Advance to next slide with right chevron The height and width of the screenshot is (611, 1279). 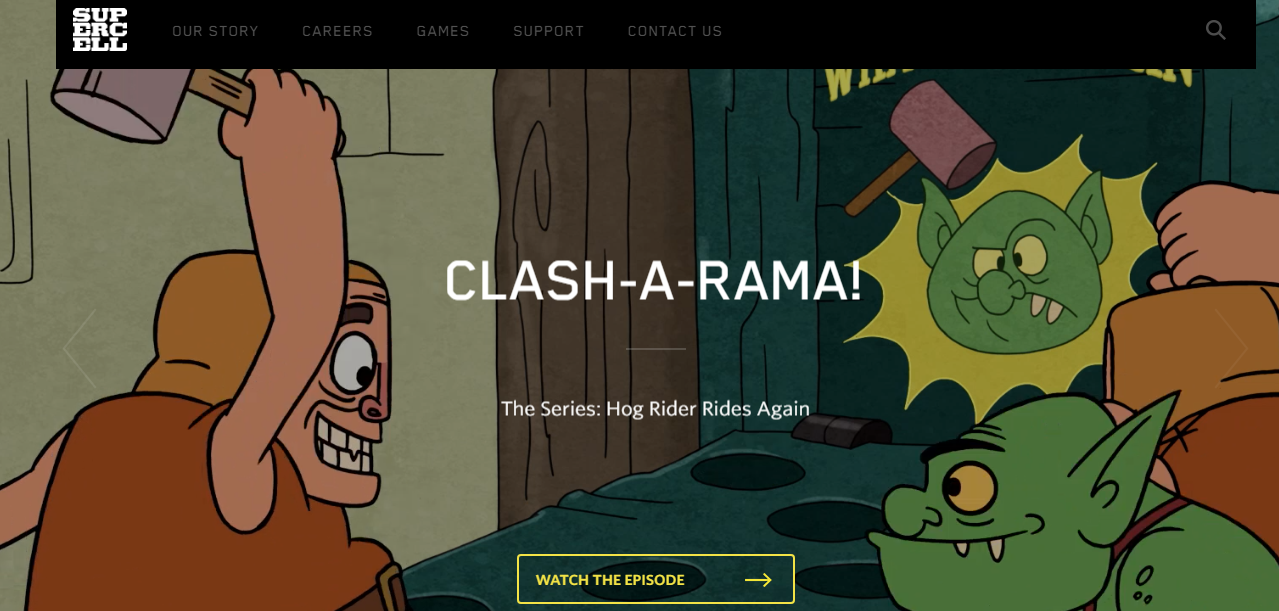click(1231, 348)
